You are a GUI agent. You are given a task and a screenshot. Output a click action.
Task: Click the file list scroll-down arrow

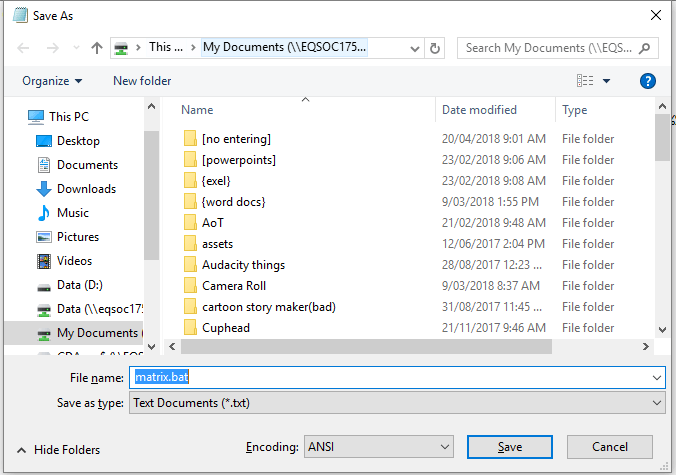tap(663, 330)
